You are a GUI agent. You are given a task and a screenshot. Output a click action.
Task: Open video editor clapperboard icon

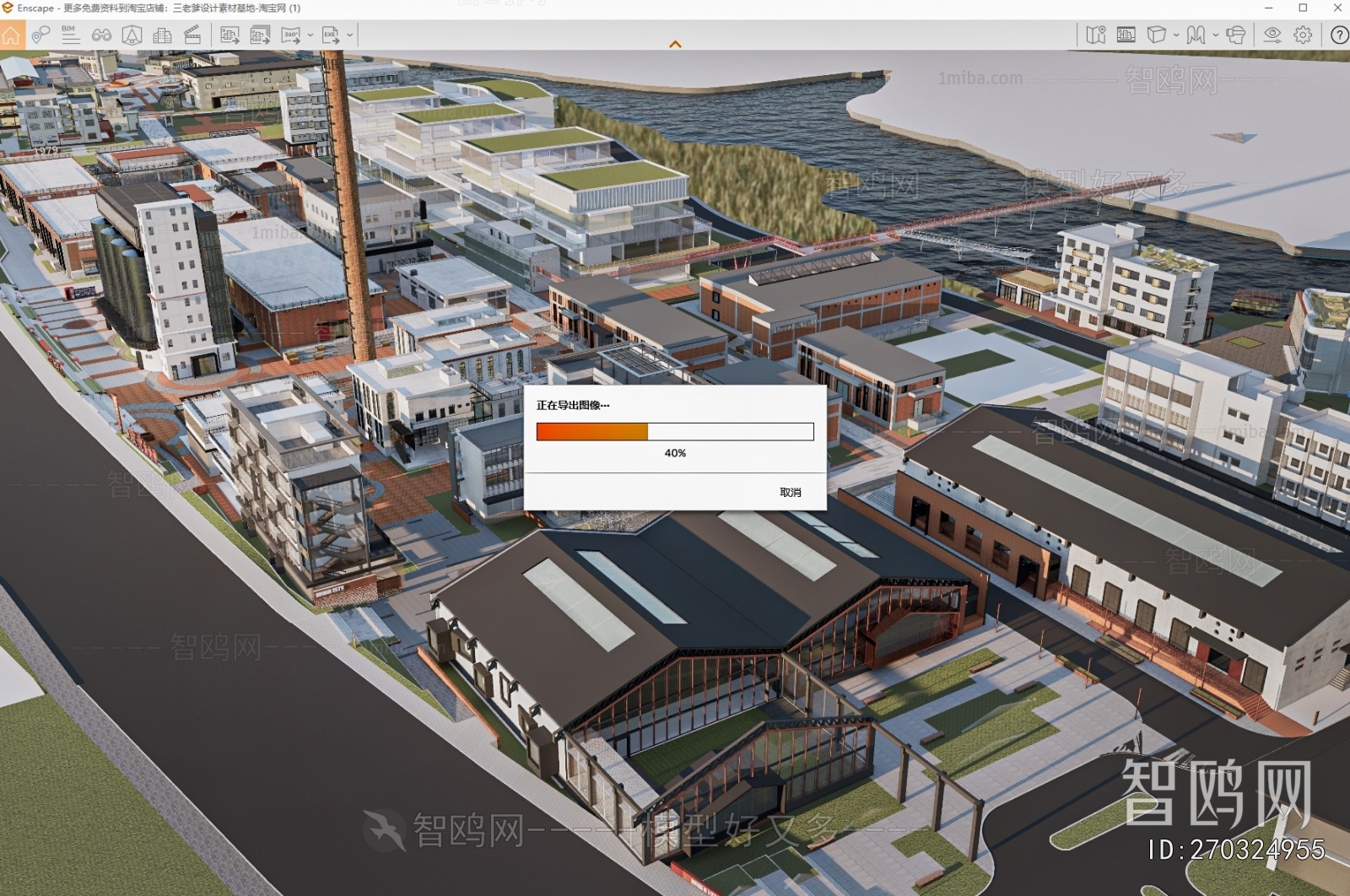[x=192, y=35]
